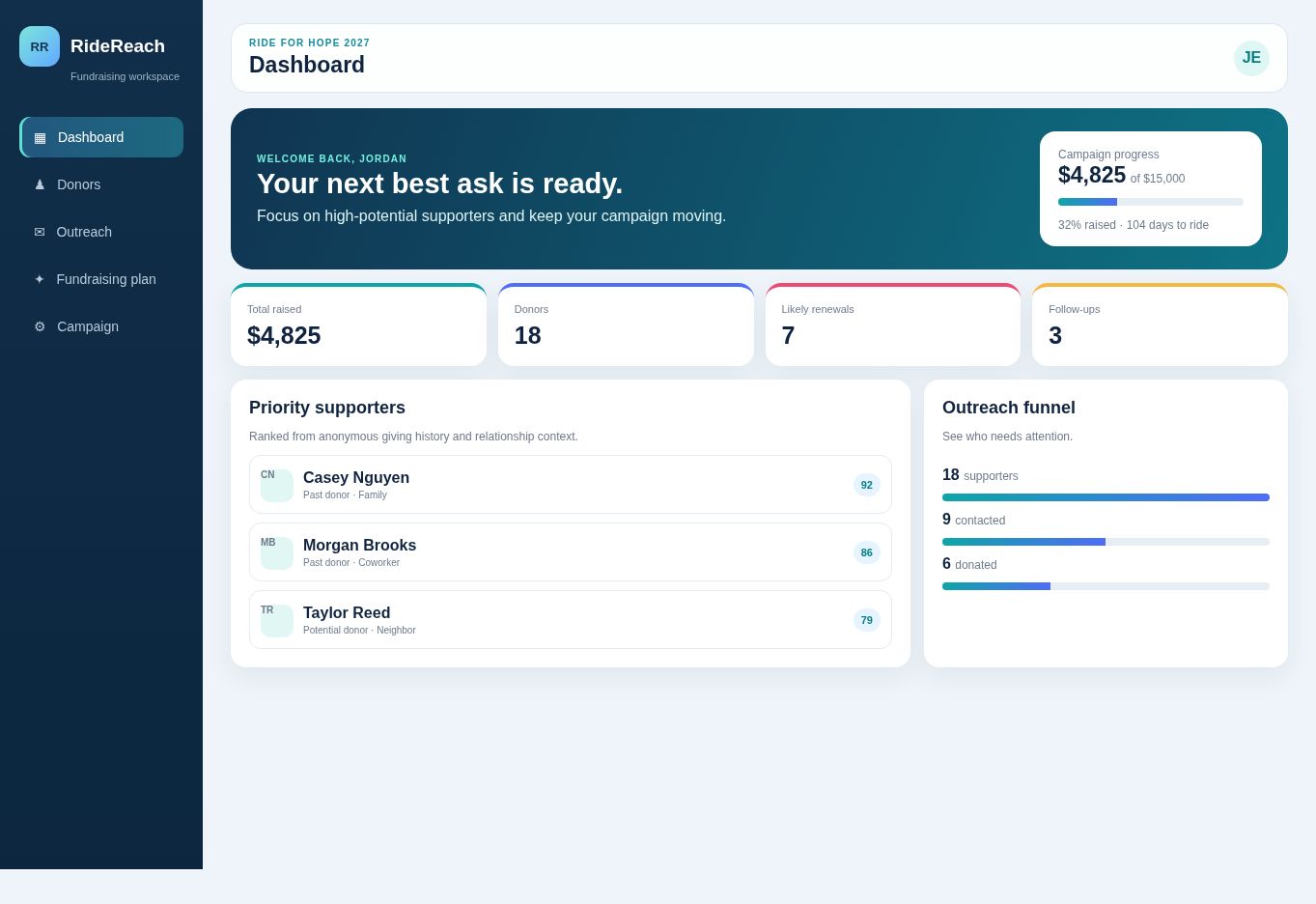Image resolution: width=1316 pixels, height=904 pixels.
Task: Click the Dashboard grid icon in sidebar
Action: coord(40,137)
